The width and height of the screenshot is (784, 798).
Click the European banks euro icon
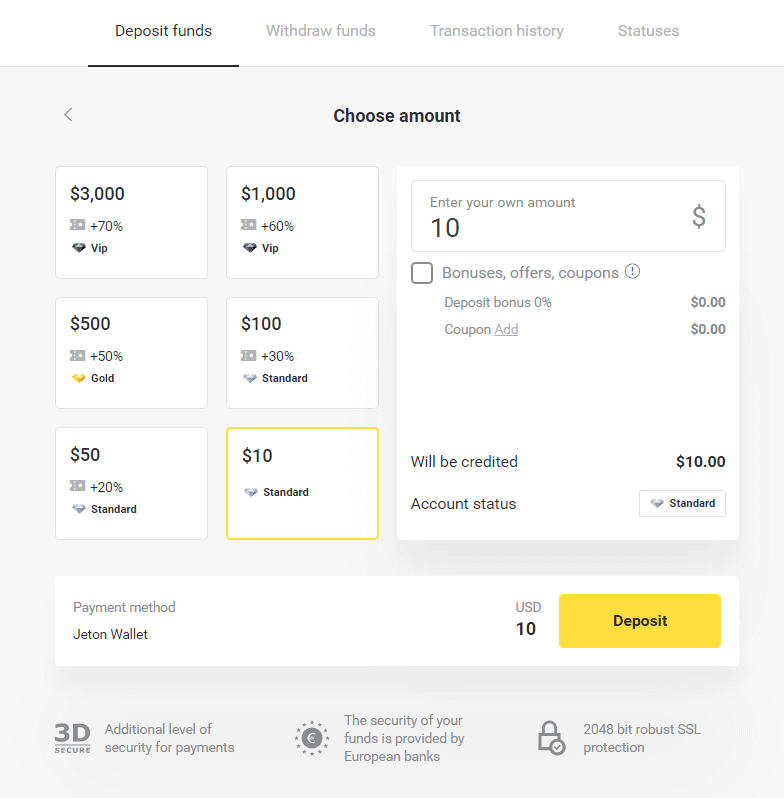312,738
